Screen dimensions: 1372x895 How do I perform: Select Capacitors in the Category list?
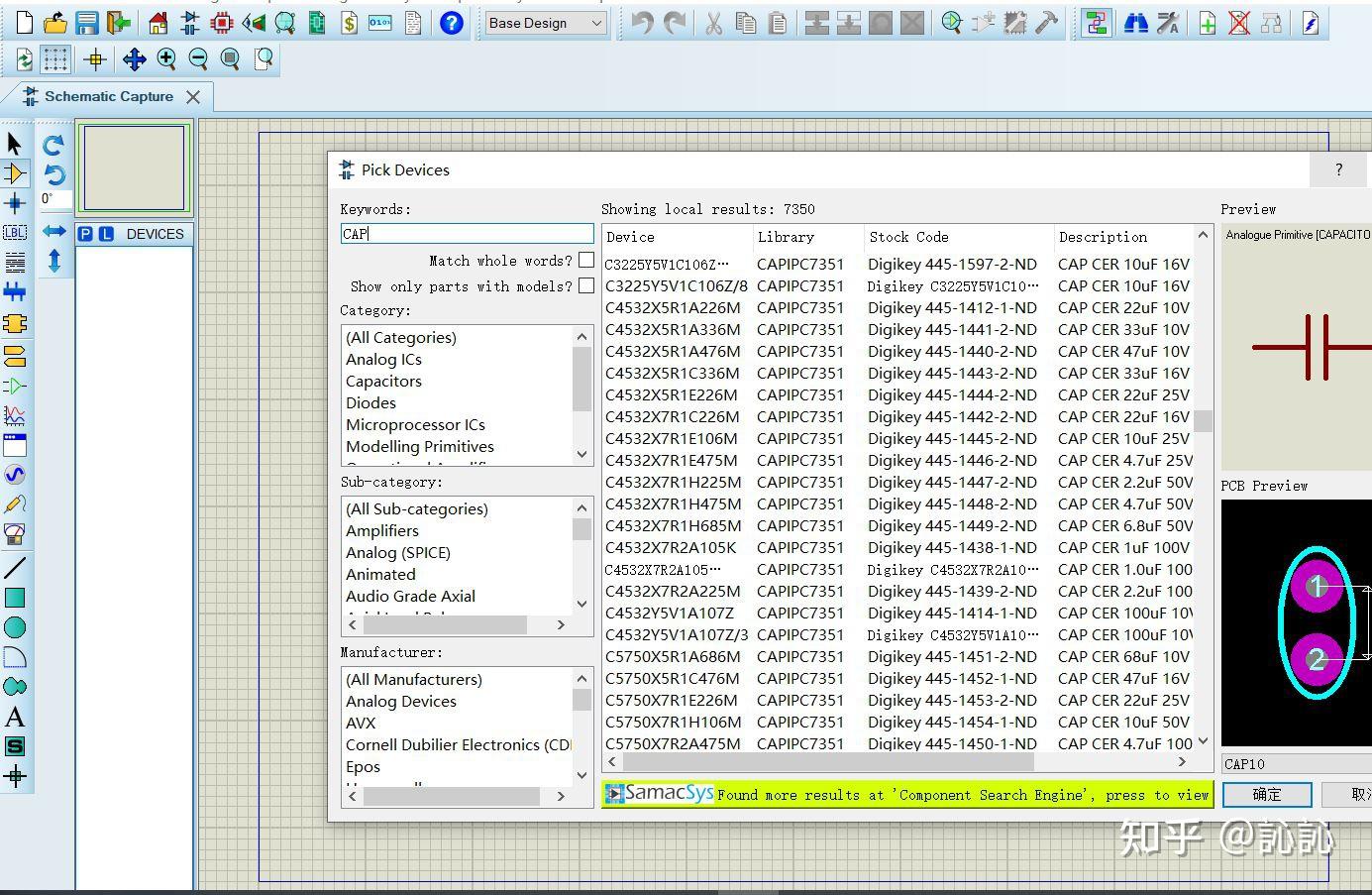[x=383, y=382]
